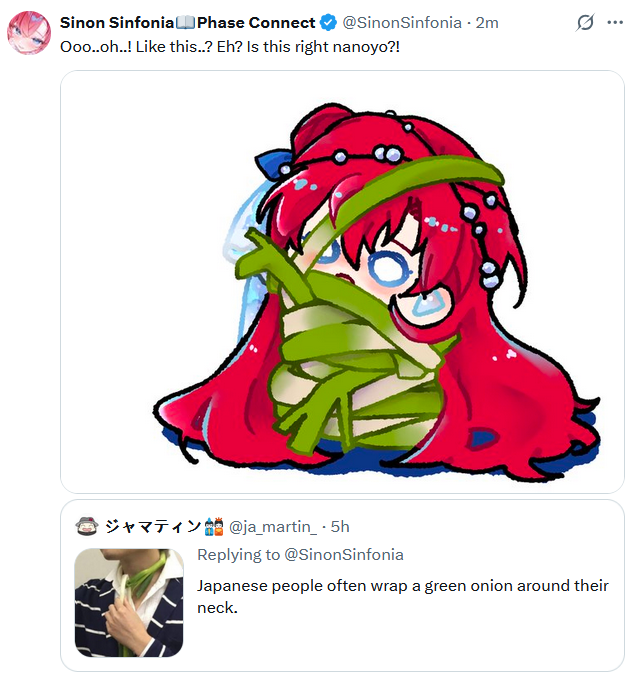
Task: Open Sinon Sinfonia's profile avatar
Action: click(29, 33)
